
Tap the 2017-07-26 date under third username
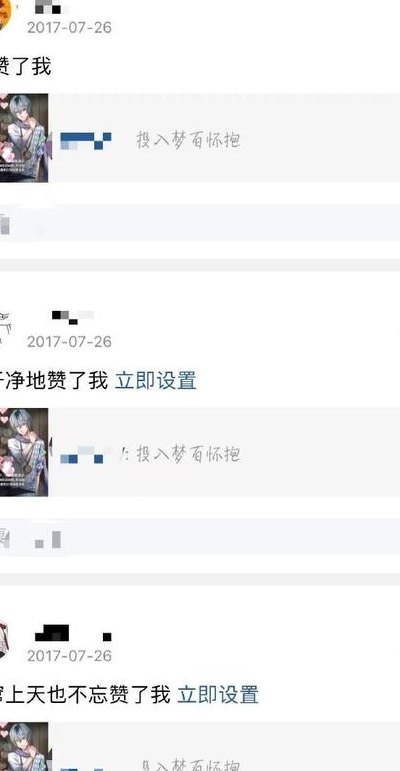[x=69, y=655]
